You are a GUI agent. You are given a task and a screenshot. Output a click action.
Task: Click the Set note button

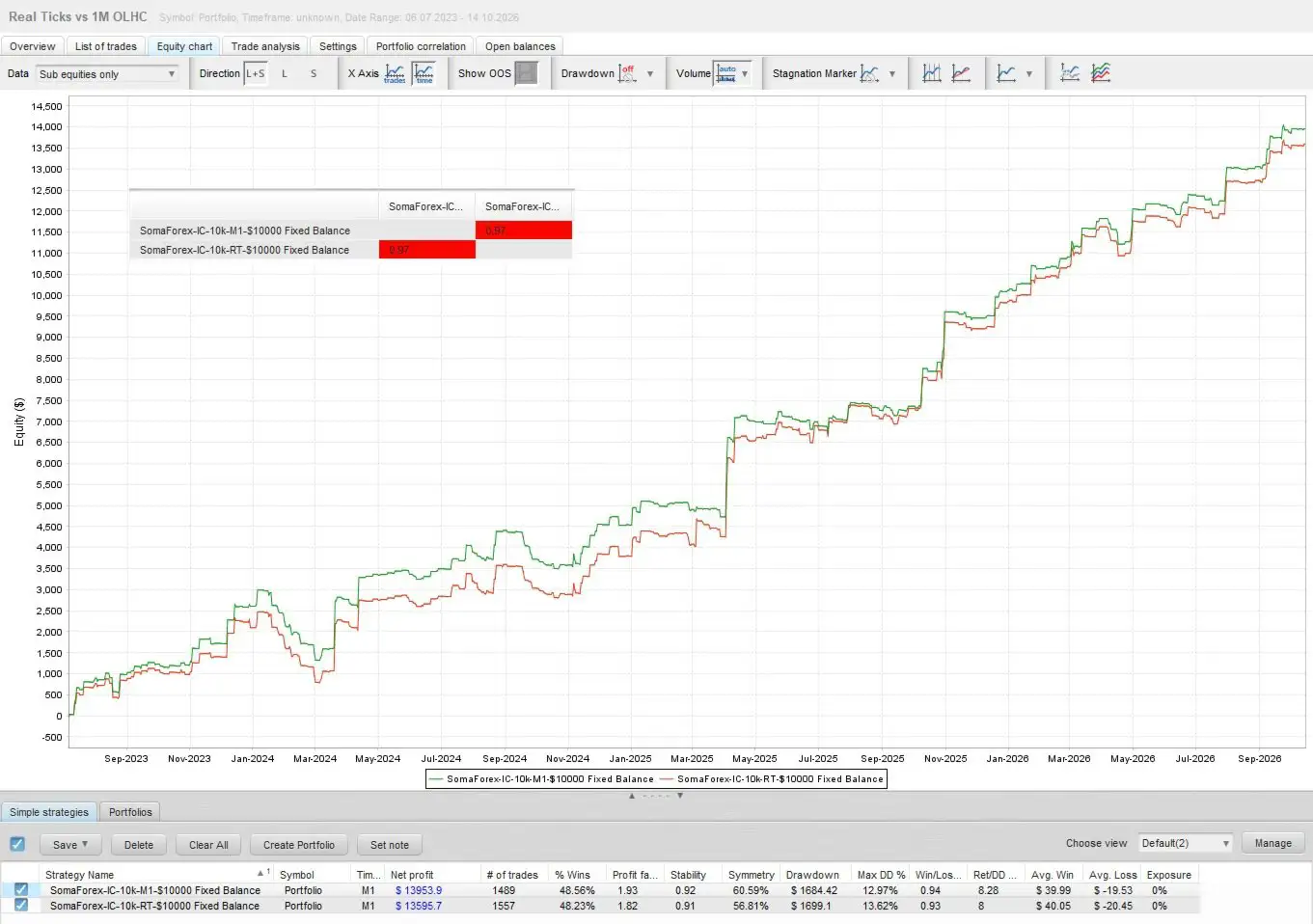(390, 845)
